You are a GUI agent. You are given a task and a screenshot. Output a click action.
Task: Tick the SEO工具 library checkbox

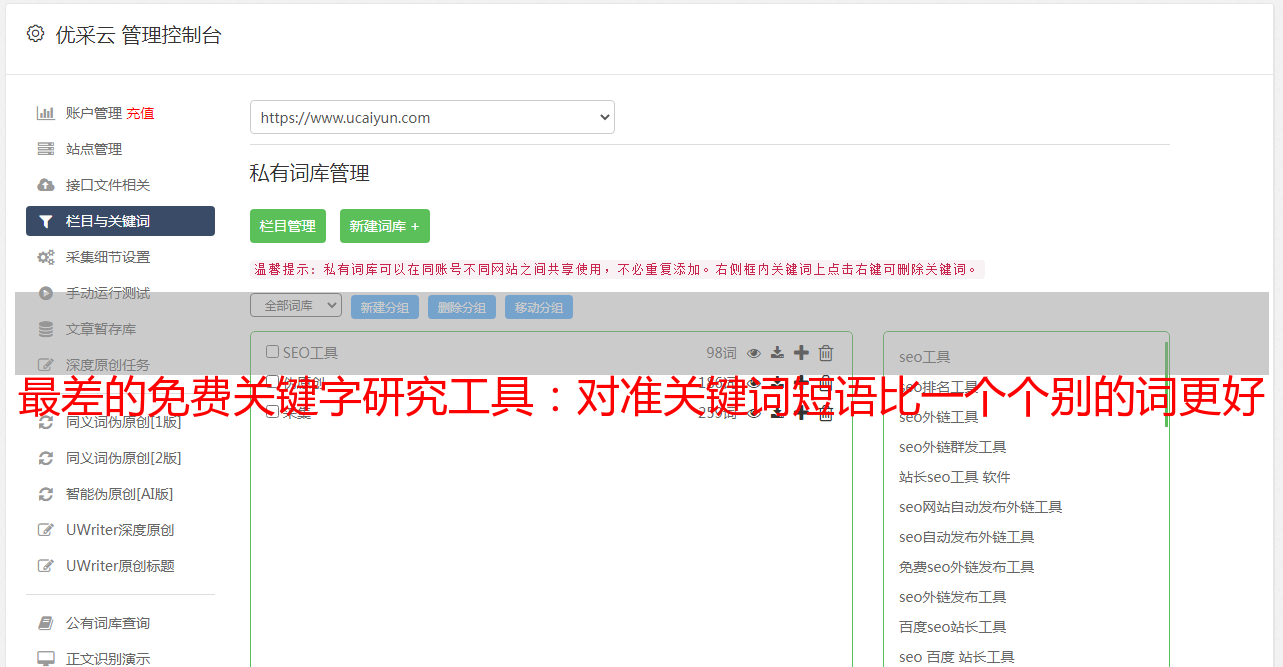click(272, 352)
